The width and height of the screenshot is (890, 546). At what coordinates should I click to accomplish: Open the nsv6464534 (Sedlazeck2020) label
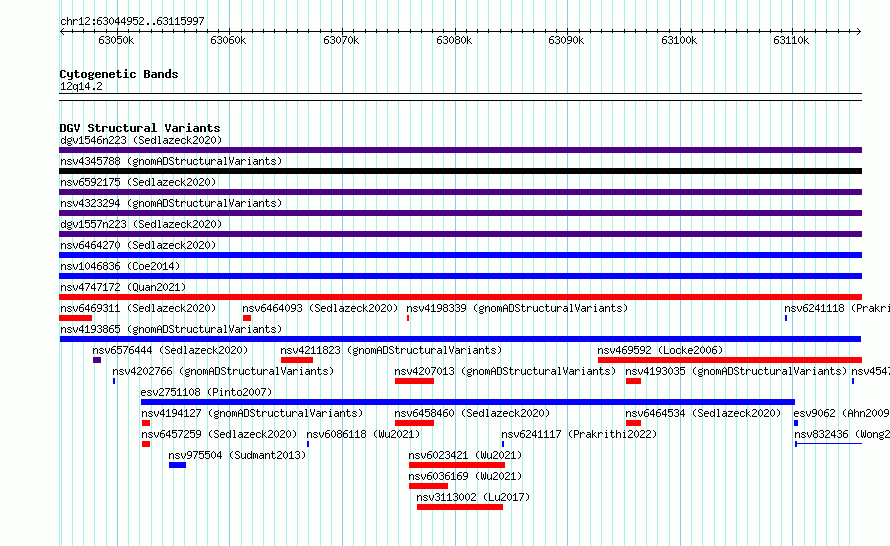(x=703, y=413)
